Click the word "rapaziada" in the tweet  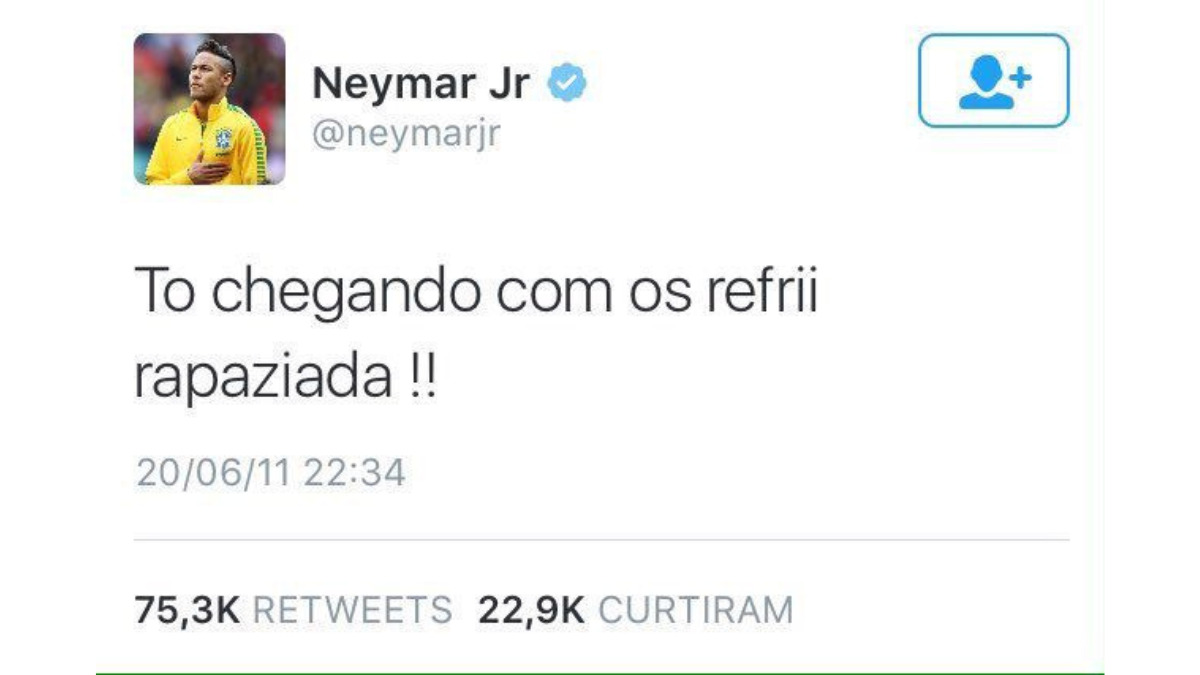click(x=263, y=383)
